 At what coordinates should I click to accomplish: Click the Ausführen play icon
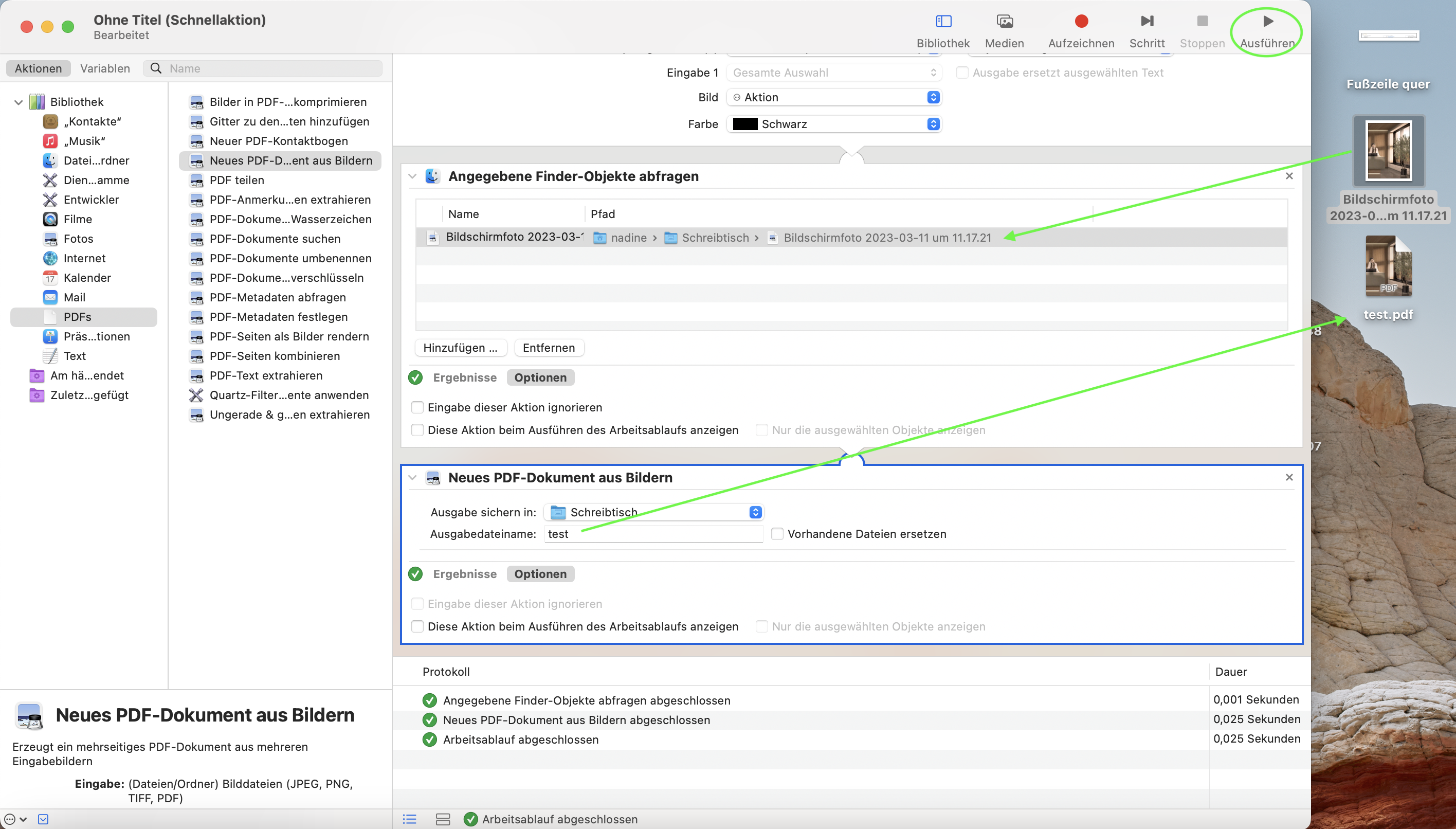point(1268,22)
